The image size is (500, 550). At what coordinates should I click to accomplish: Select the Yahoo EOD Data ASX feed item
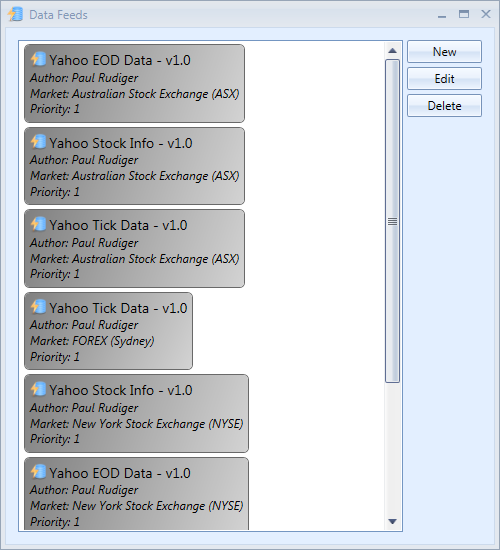pos(134,83)
